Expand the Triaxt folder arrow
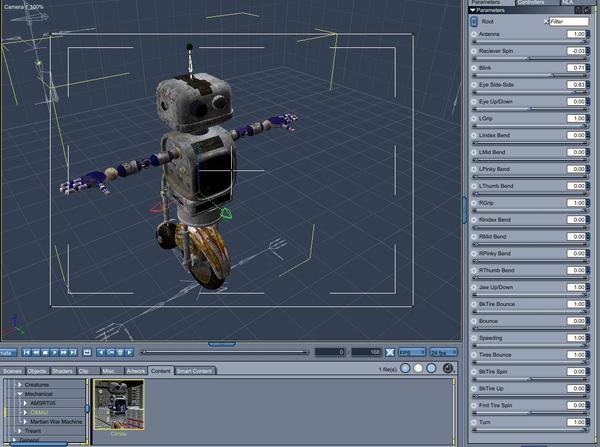The height and width of the screenshot is (447, 600). point(20,431)
